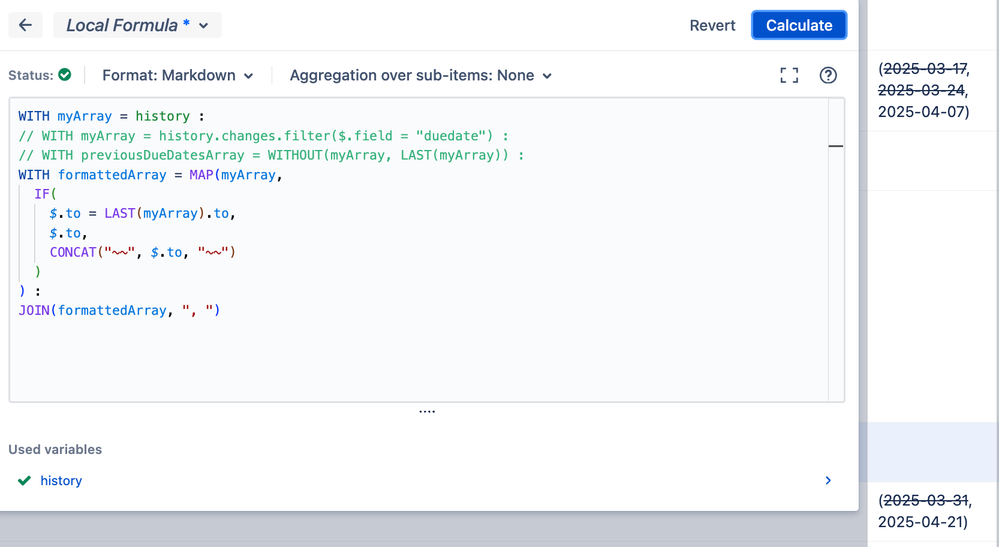Click the commented previousDueDatesArray line
The width and height of the screenshot is (999, 547).
(x=271, y=155)
